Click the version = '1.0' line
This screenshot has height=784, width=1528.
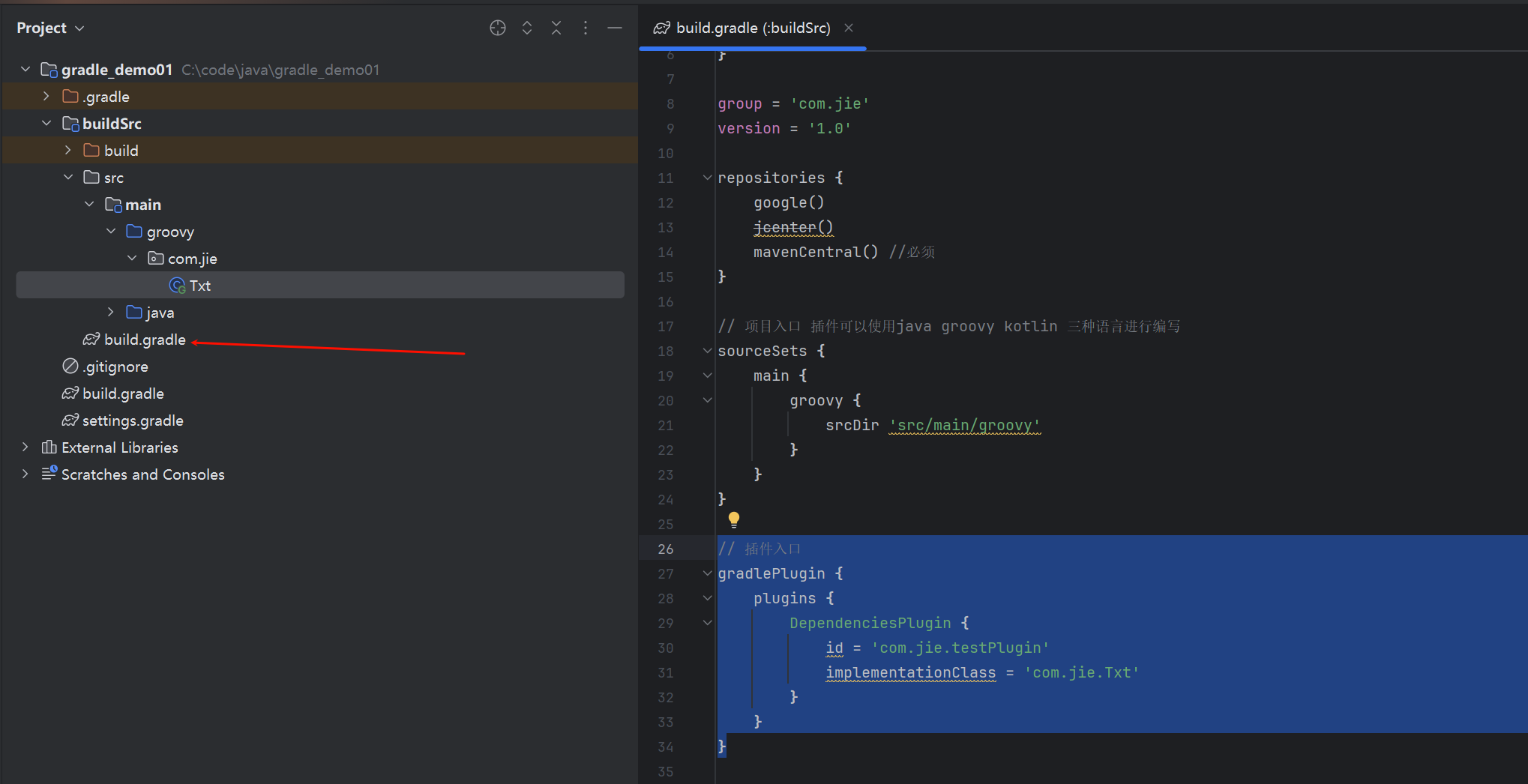(x=784, y=128)
